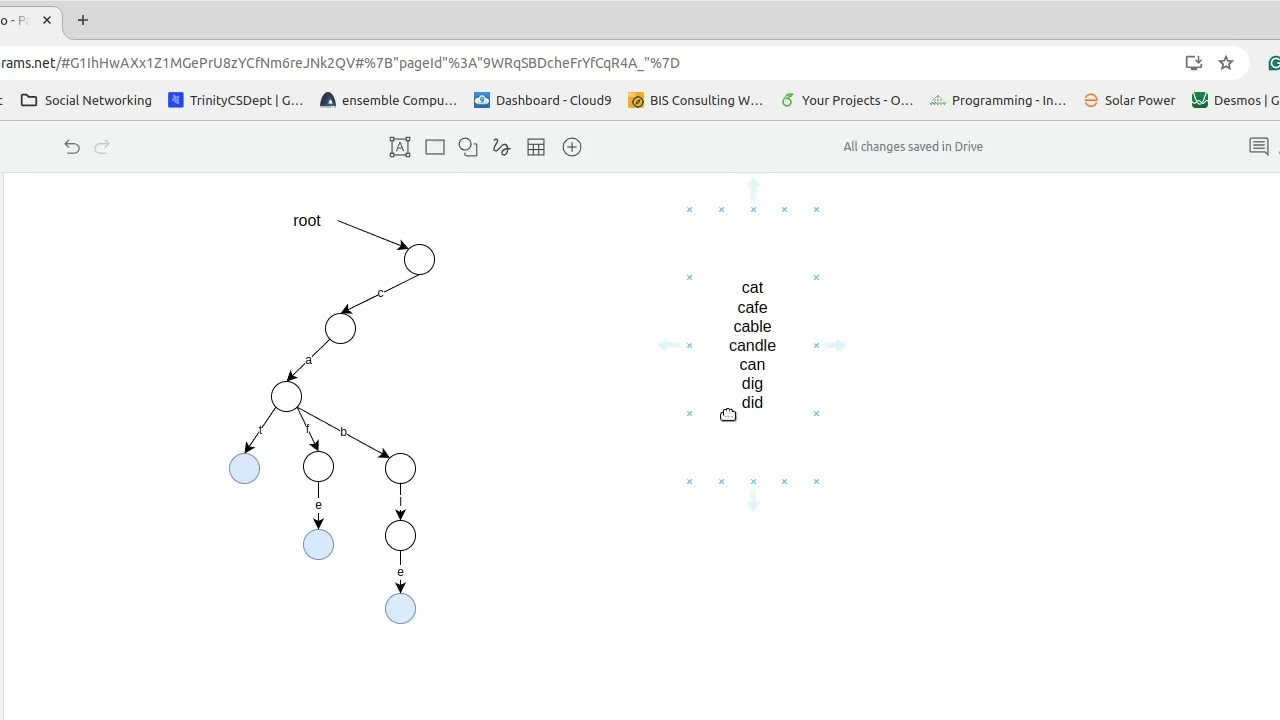Screen dimensions: 1280x720
Task: Select the node reached by edge 'a'
Action: click(x=287, y=397)
